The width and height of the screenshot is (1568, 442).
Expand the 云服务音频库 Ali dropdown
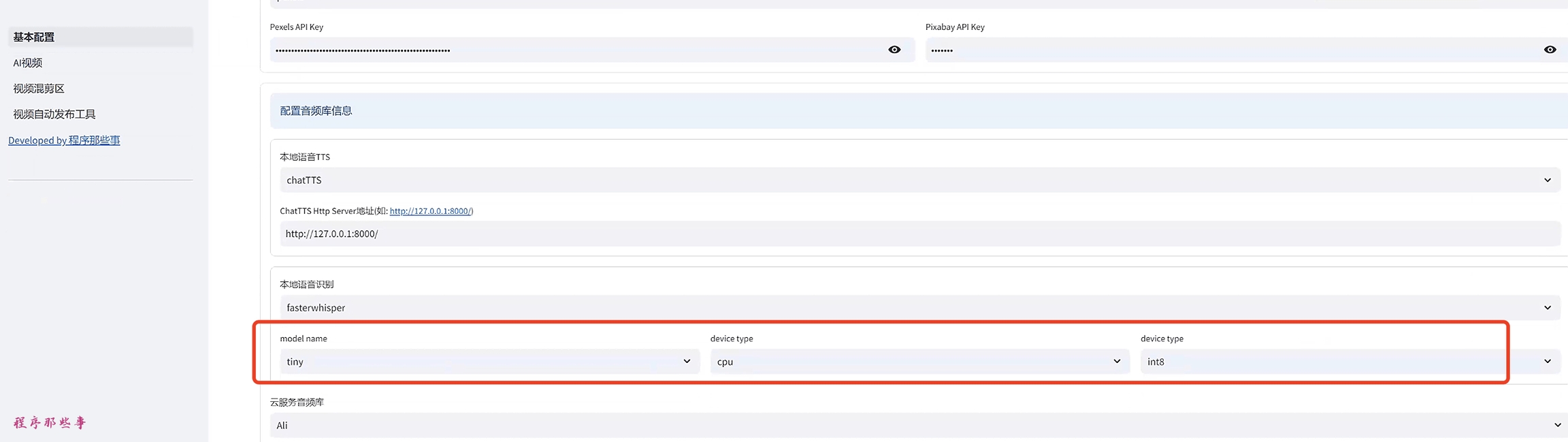[919, 426]
